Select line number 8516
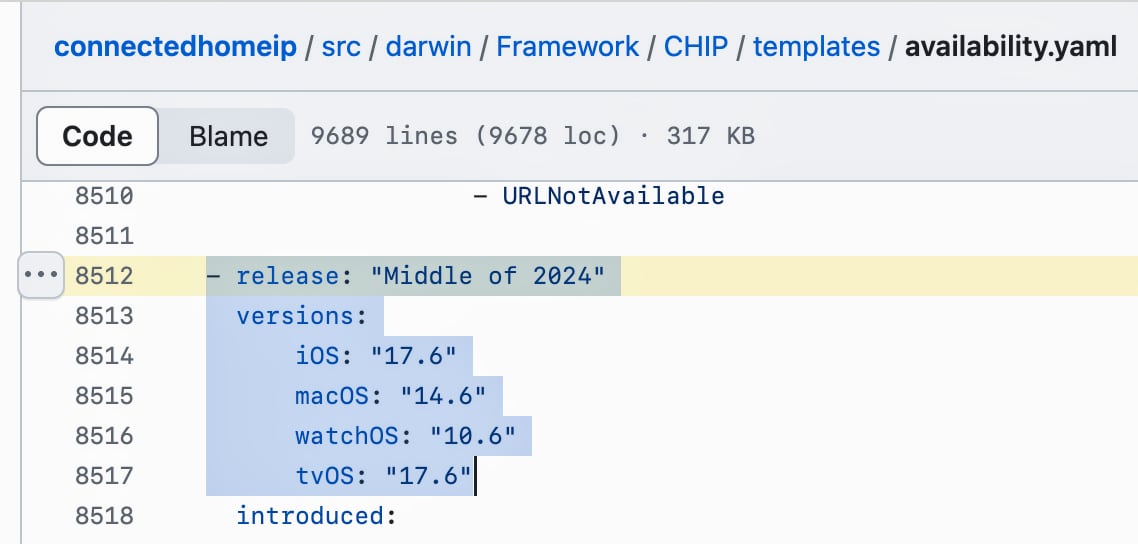1138x544 pixels. (x=104, y=436)
